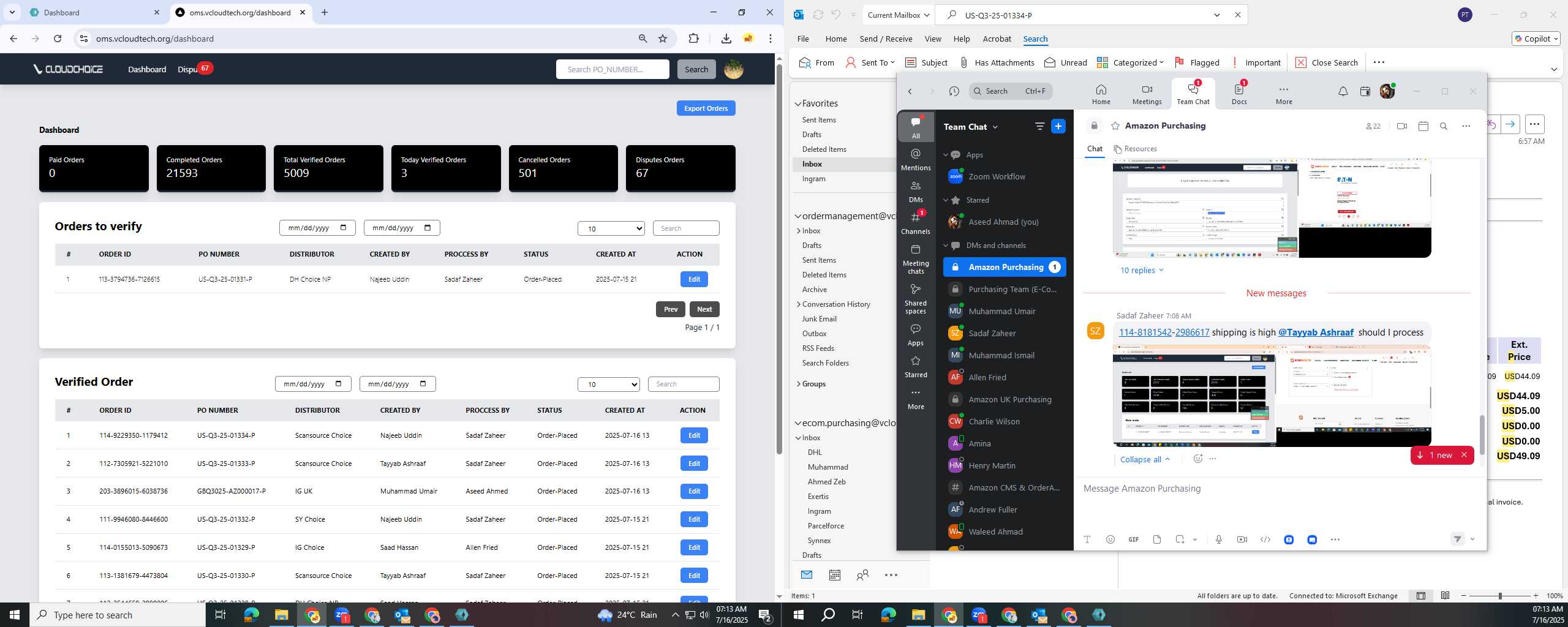The width and height of the screenshot is (1568, 627).
Task: Record a video message in Zoom chat
Action: tap(1242, 539)
